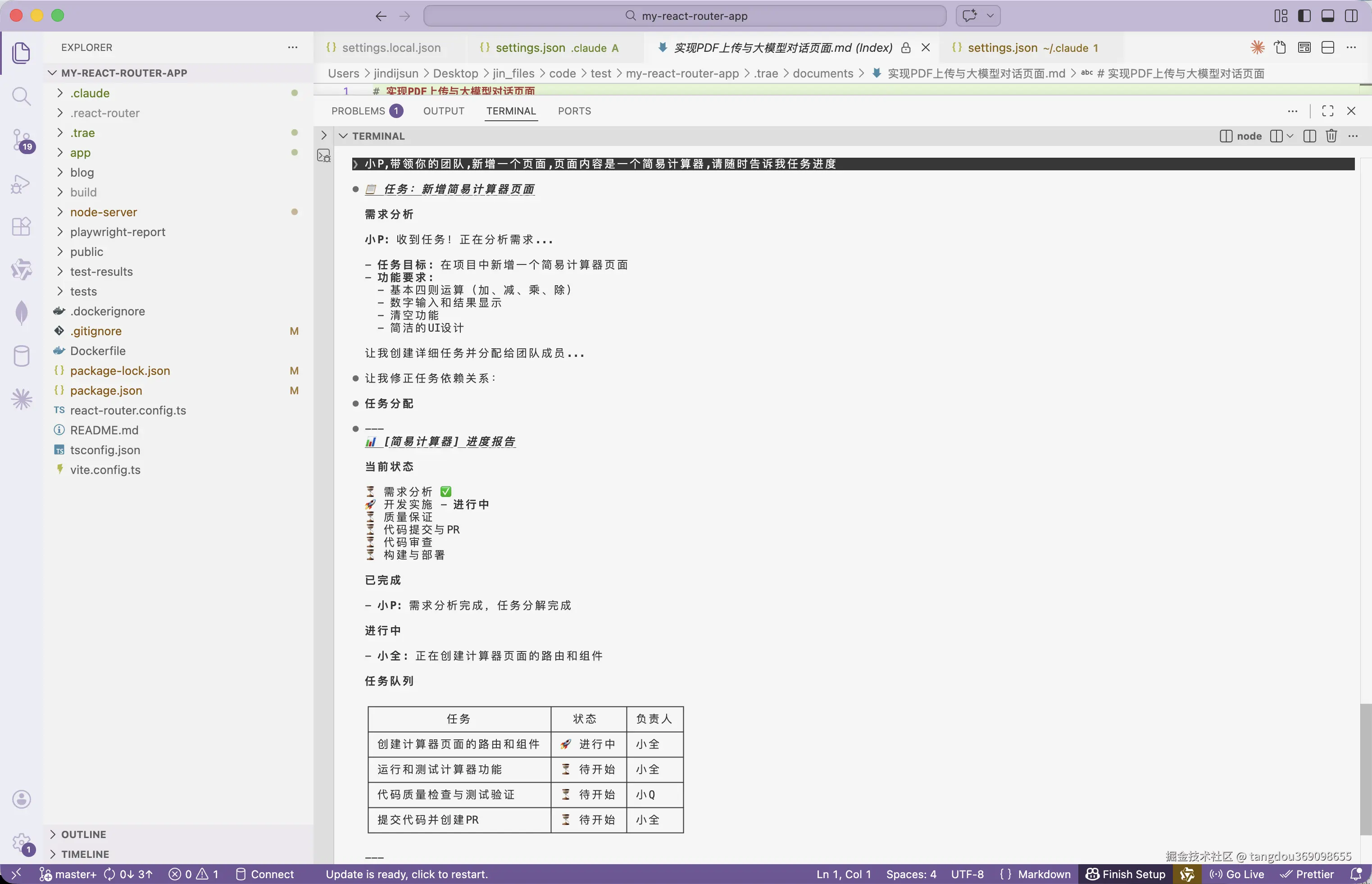Screen dimensions: 1372x884
Task: Switch to the PROBLEMS tab
Action: click(358, 111)
